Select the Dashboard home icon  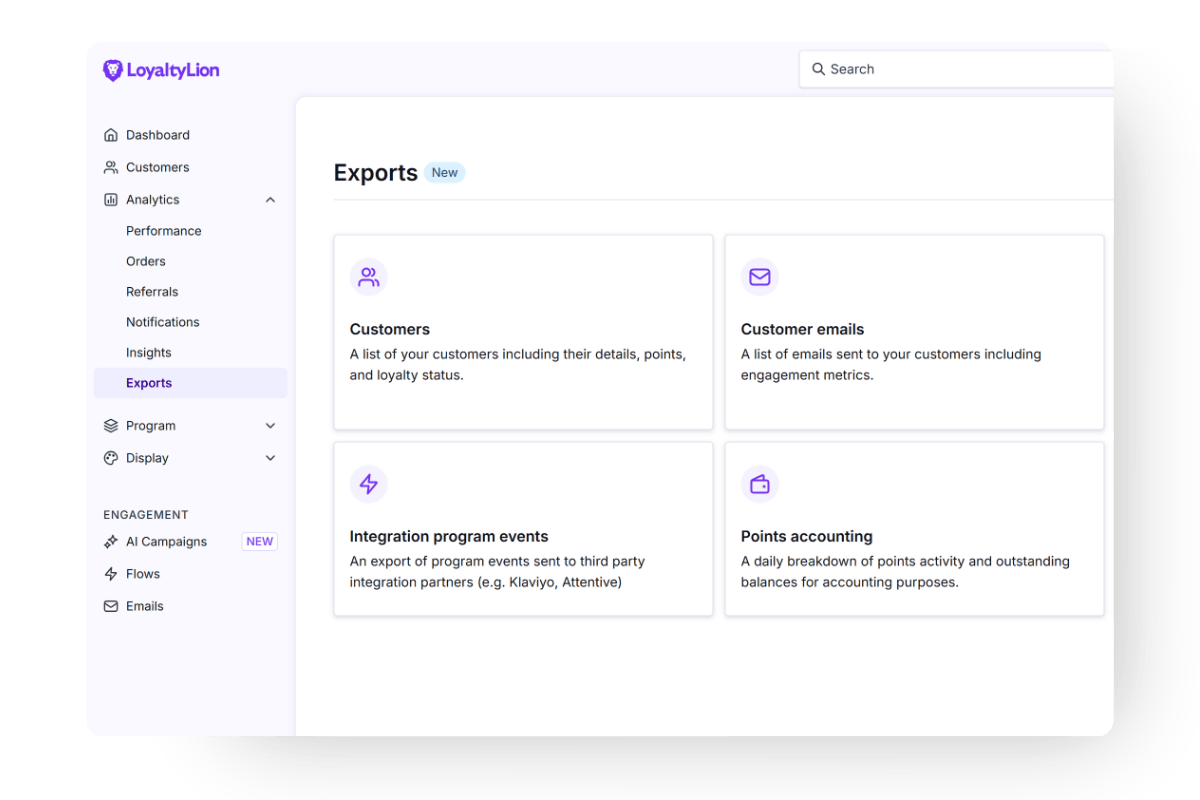click(x=110, y=134)
